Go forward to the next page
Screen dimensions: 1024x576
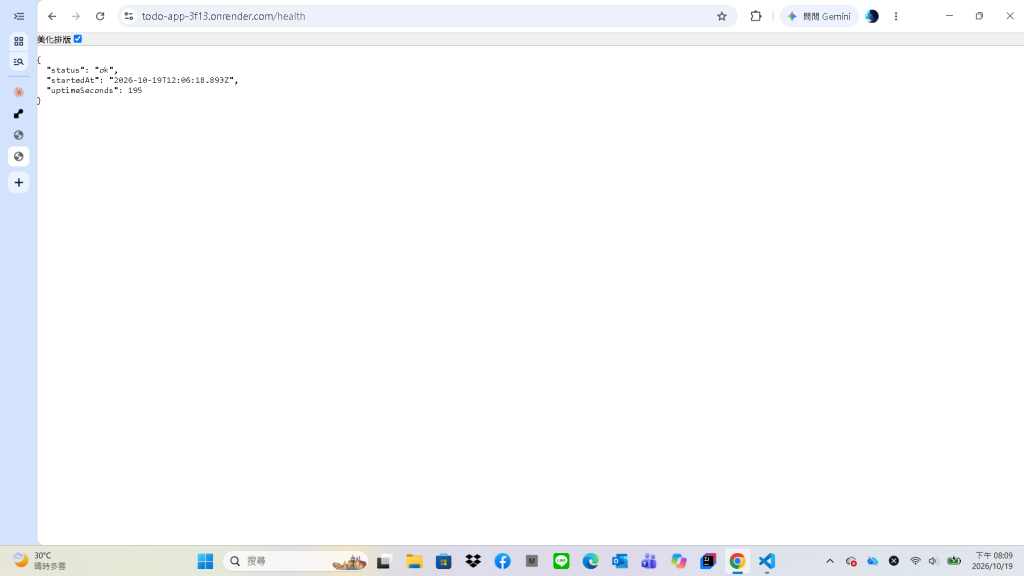click(76, 16)
